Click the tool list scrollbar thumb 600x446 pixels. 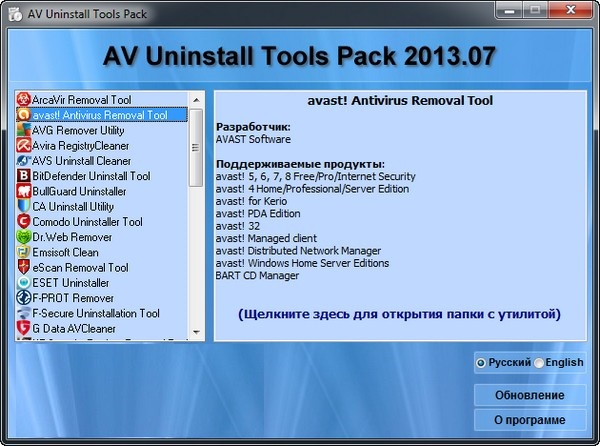tap(196, 148)
